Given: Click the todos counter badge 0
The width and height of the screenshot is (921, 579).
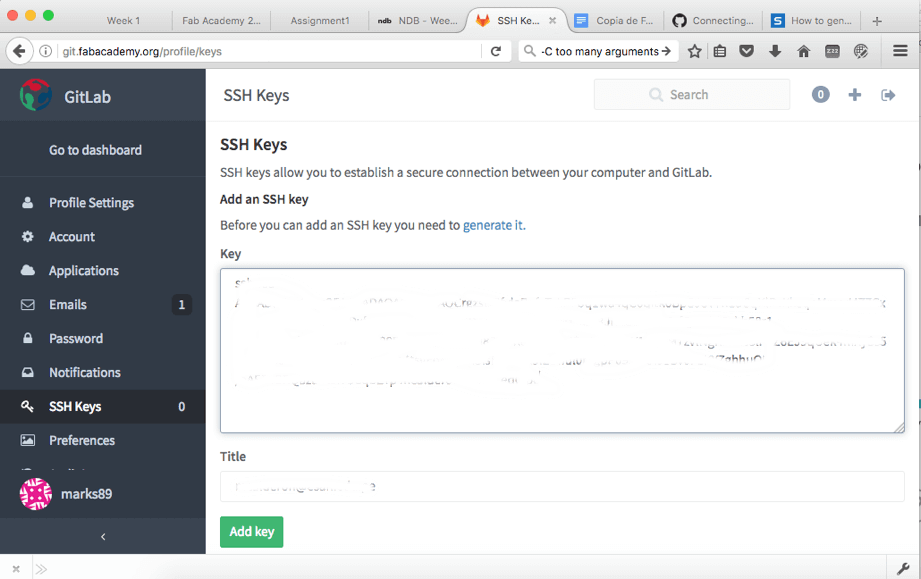Looking at the screenshot, I should [821, 95].
